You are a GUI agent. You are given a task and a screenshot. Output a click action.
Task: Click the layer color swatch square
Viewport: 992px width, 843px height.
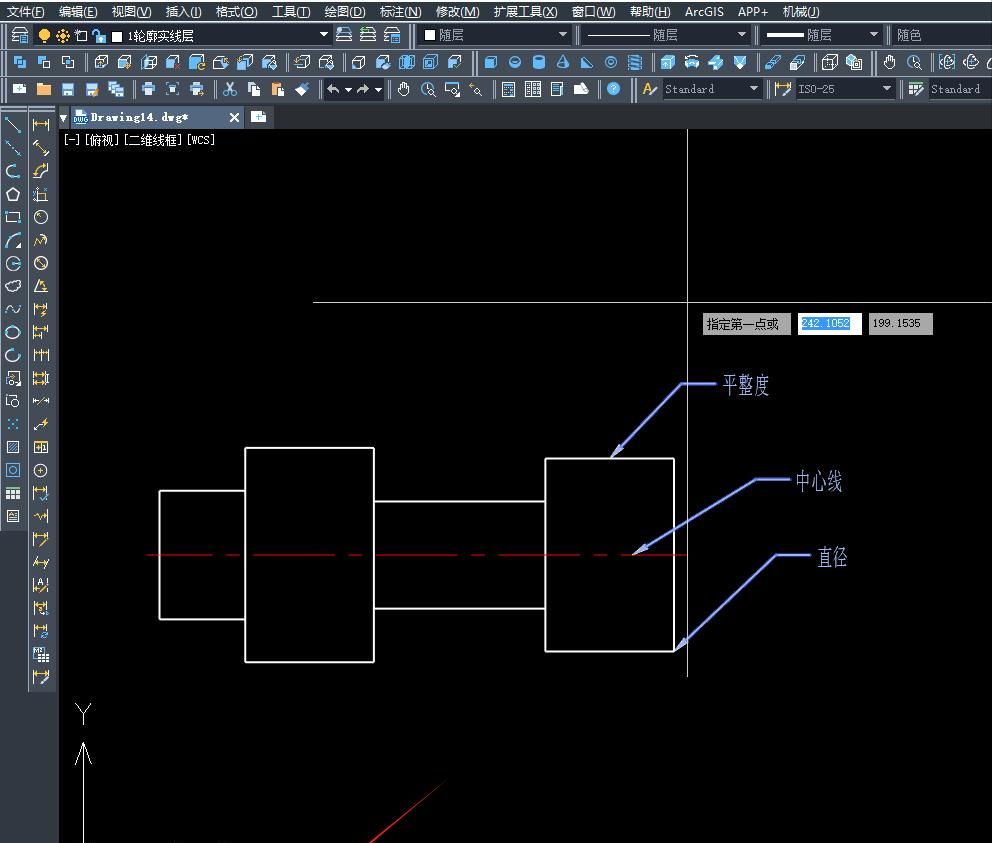click(x=117, y=35)
